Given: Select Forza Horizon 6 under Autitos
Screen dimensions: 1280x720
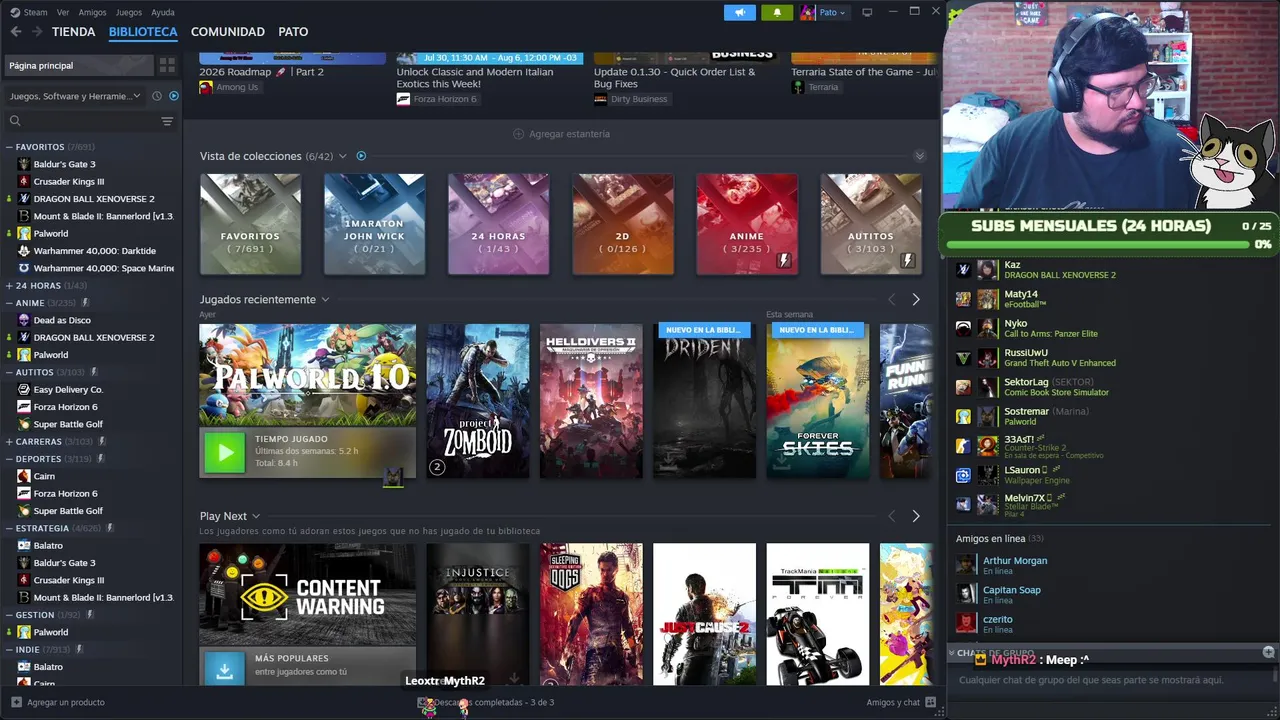Looking at the screenshot, I should [x=65, y=407].
